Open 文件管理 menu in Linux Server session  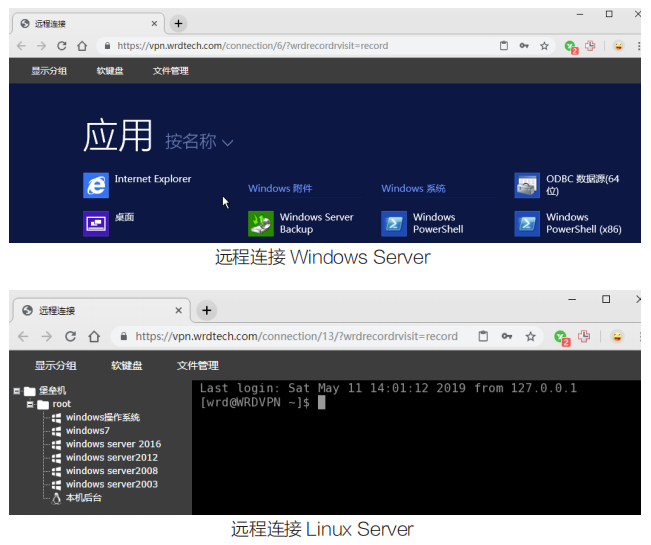coord(198,366)
